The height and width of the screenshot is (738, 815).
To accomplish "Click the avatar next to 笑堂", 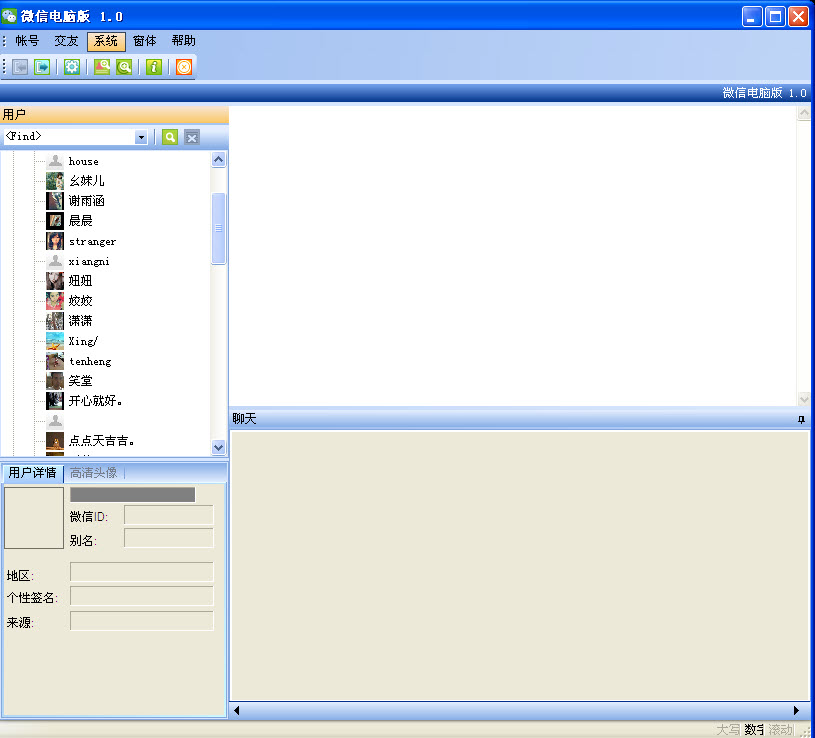I will pyautogui.click(x=55, y=381).
